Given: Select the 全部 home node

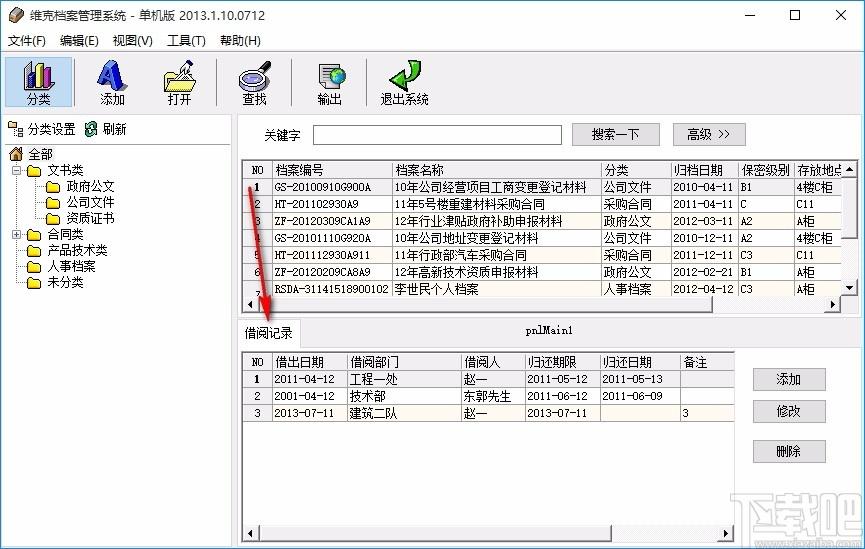Looking at the screenshot, I should [x=31, y=154].
